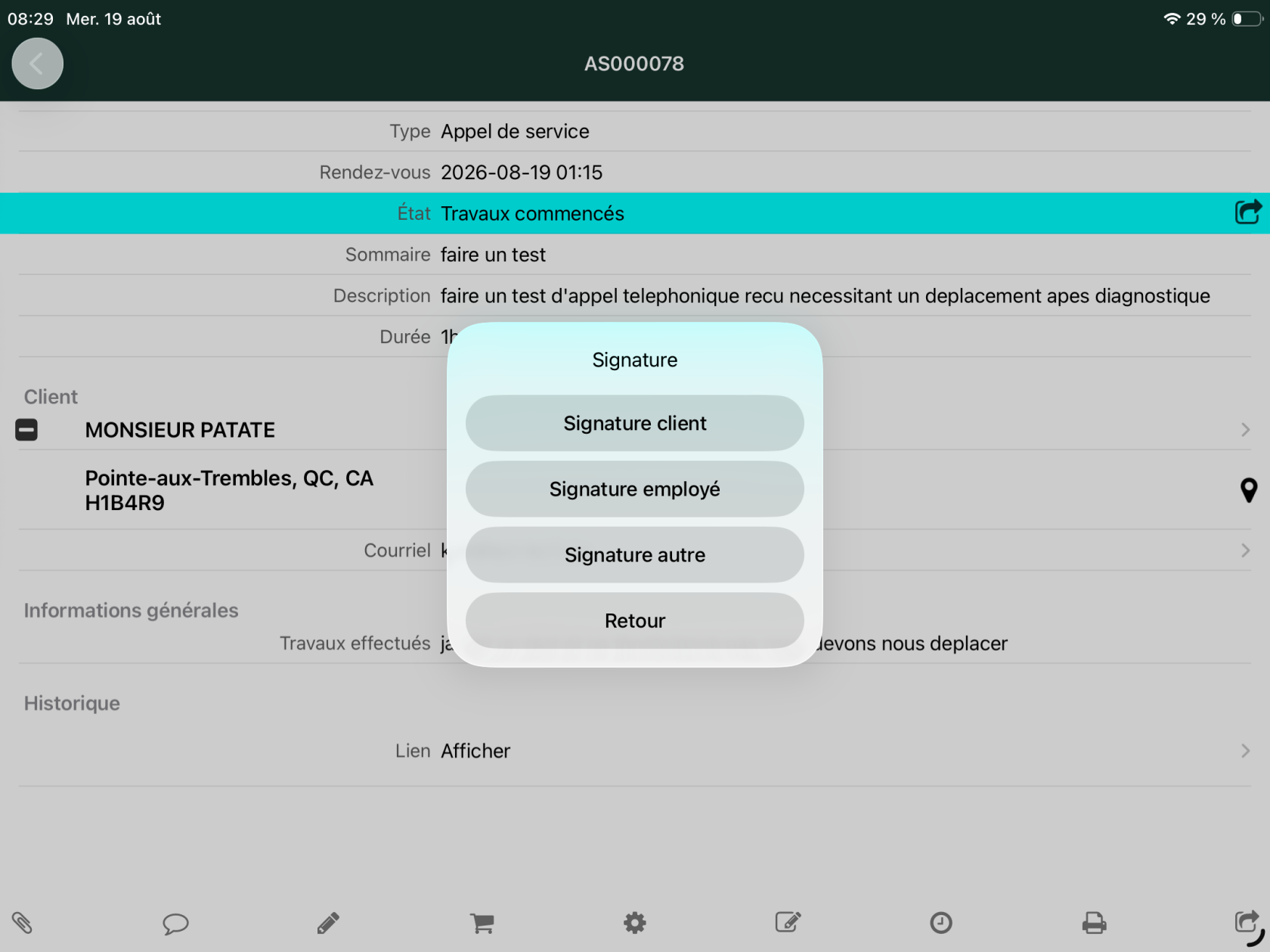The width and height of the screenshot is (1270, 952).
Task: Open the share icon on État row
Action: pos(1248,212)
